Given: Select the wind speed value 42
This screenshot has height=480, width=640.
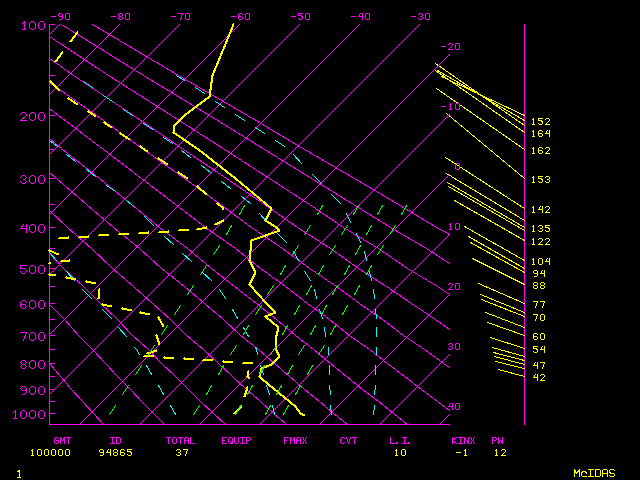Looking at the screenshot, I should pyautogui.click(x=539, y=377).
